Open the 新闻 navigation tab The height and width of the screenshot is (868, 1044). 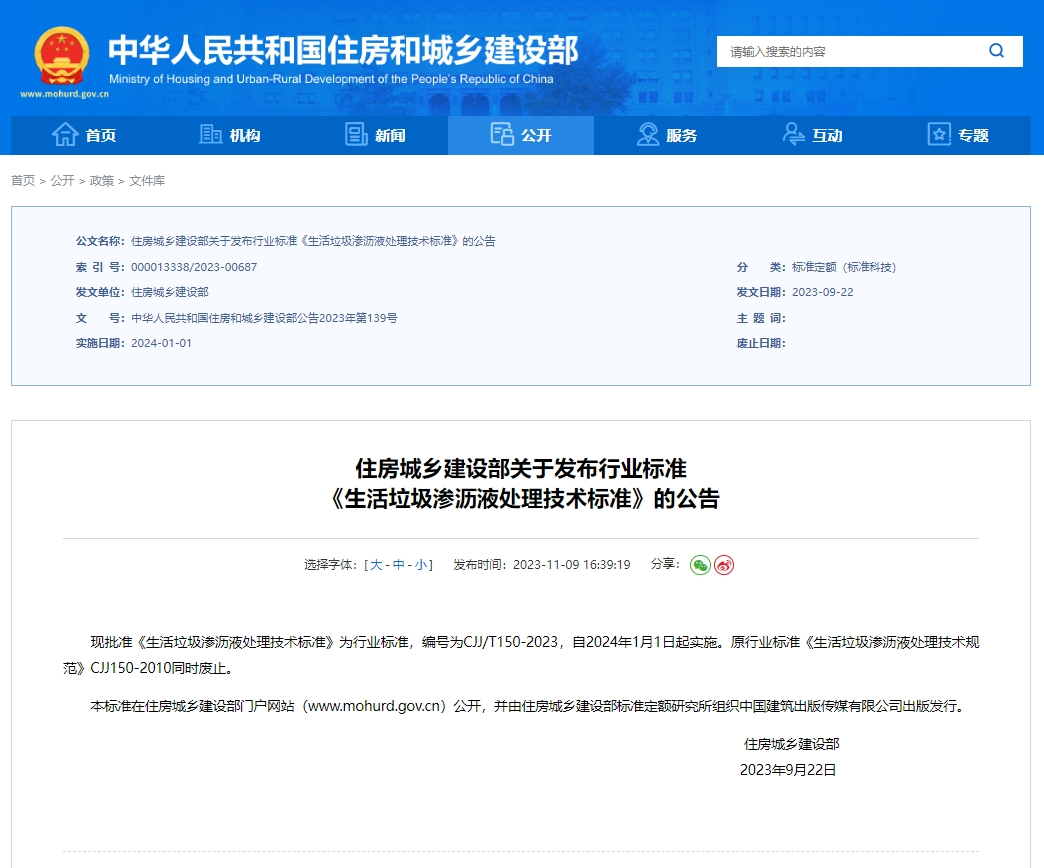[376, 135]
